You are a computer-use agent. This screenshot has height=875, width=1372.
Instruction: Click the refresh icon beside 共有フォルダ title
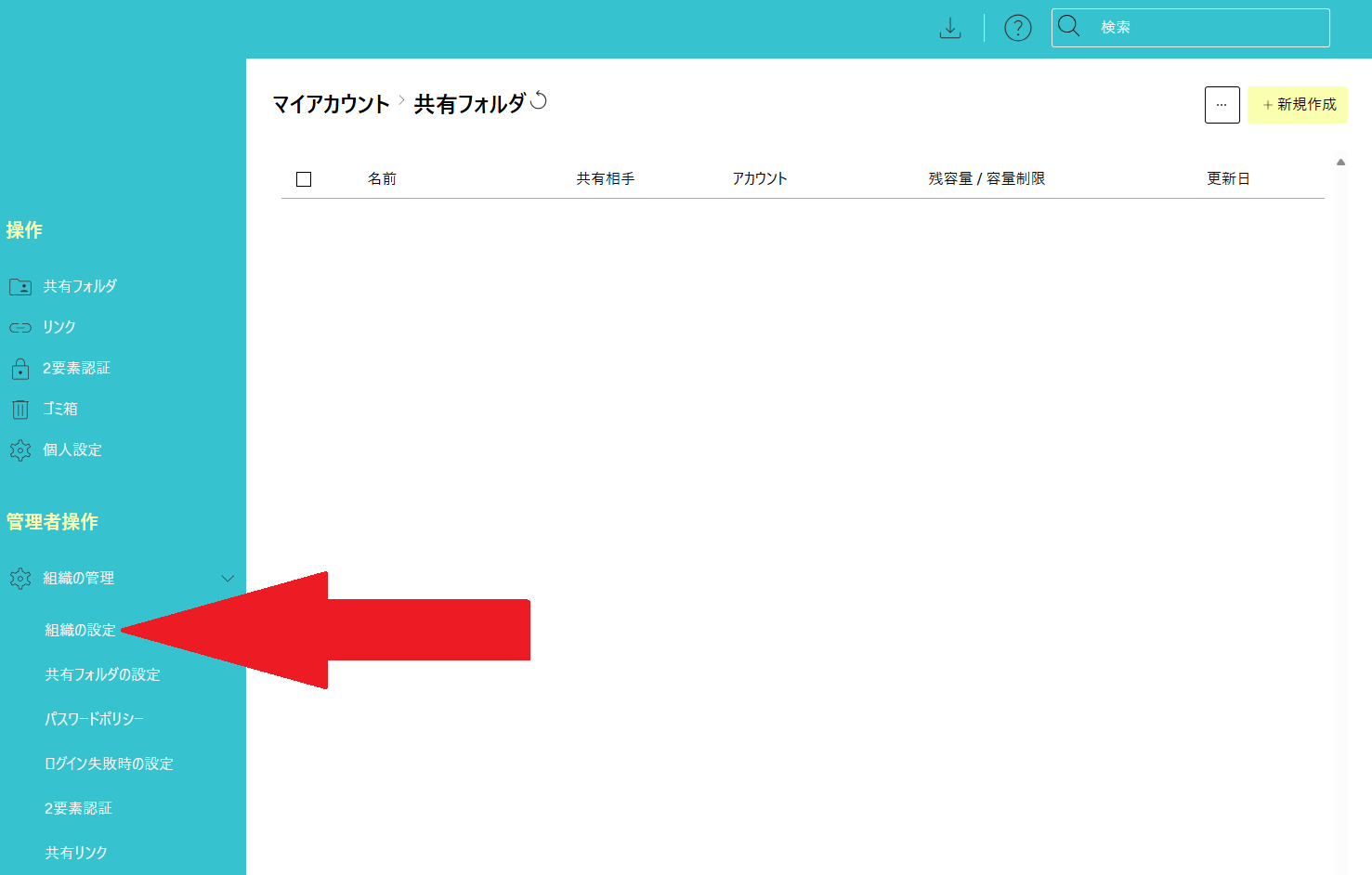coord(539,100)
